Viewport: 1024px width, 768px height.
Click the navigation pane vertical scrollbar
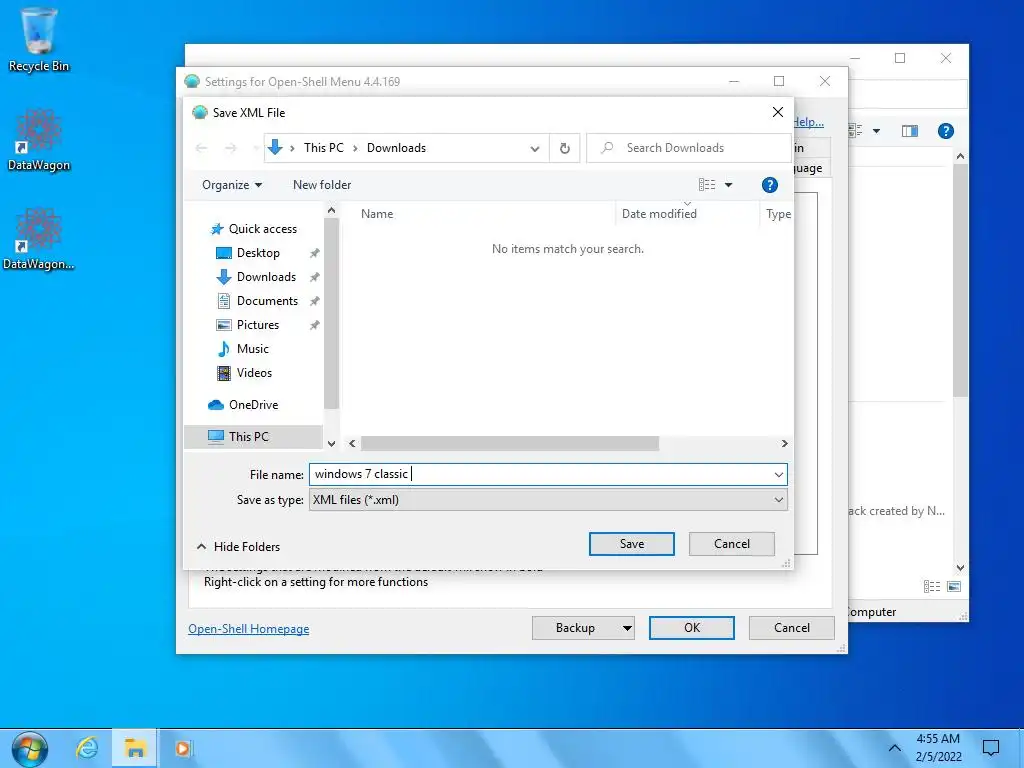click(331, 313)
